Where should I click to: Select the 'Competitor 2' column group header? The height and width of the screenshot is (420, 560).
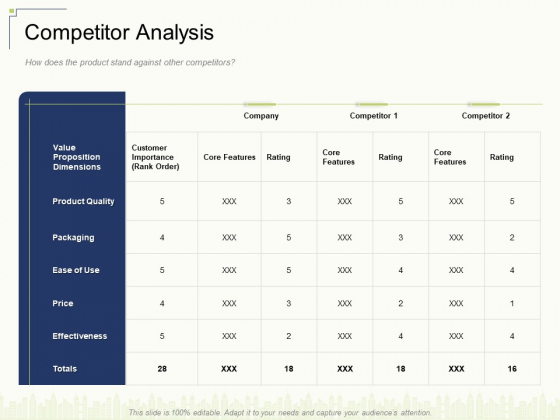point(486,116)
